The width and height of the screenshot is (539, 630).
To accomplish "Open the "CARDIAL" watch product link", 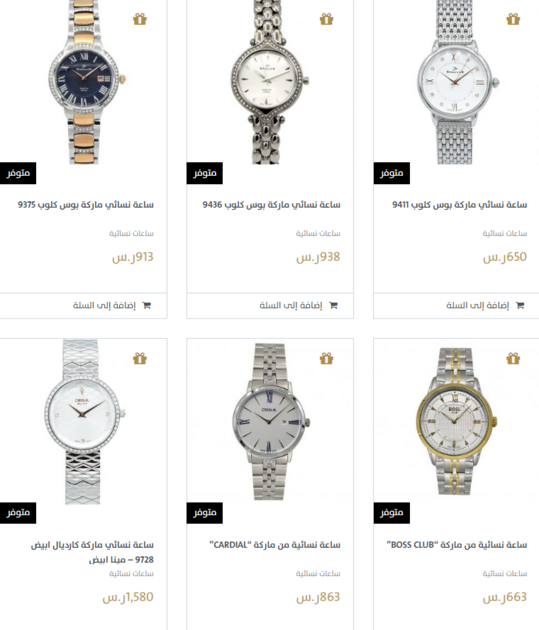I will (x=275, y=545).
